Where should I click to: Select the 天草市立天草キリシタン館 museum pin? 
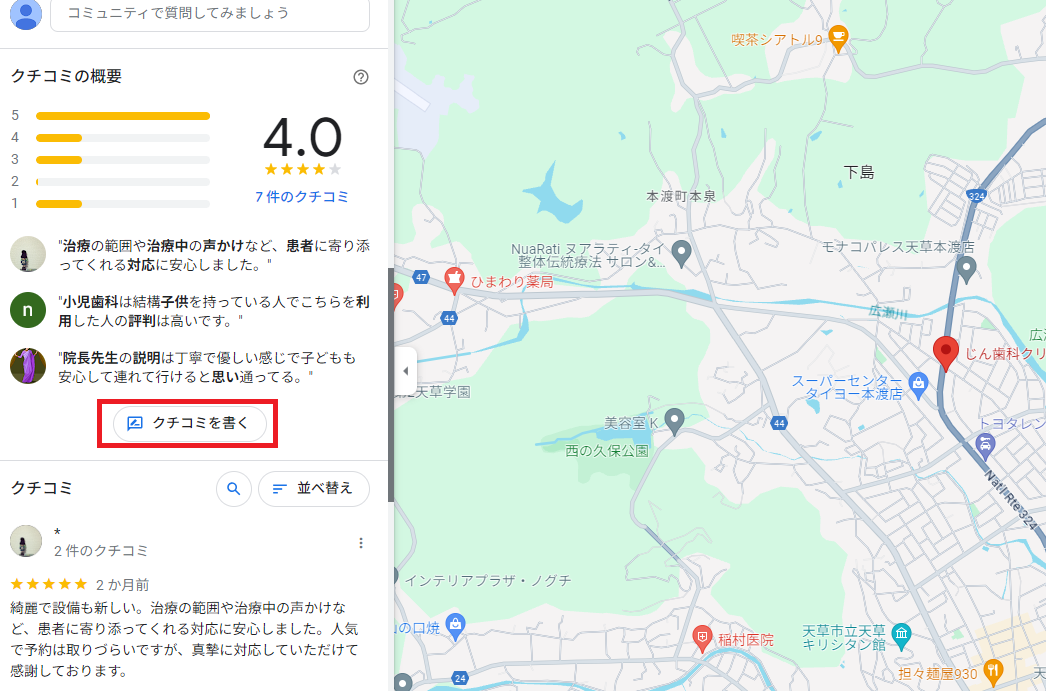click(x=901, y=633)
